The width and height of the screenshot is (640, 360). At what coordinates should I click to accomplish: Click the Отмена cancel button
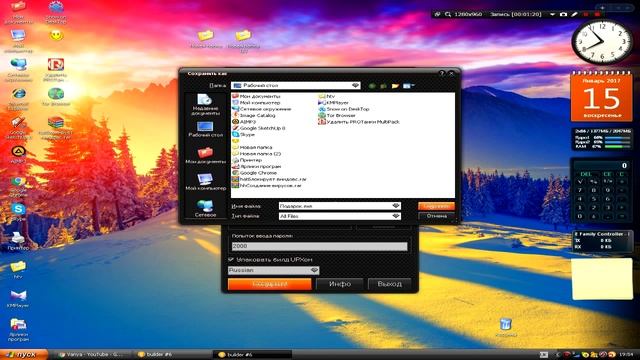tap(436, 216)
